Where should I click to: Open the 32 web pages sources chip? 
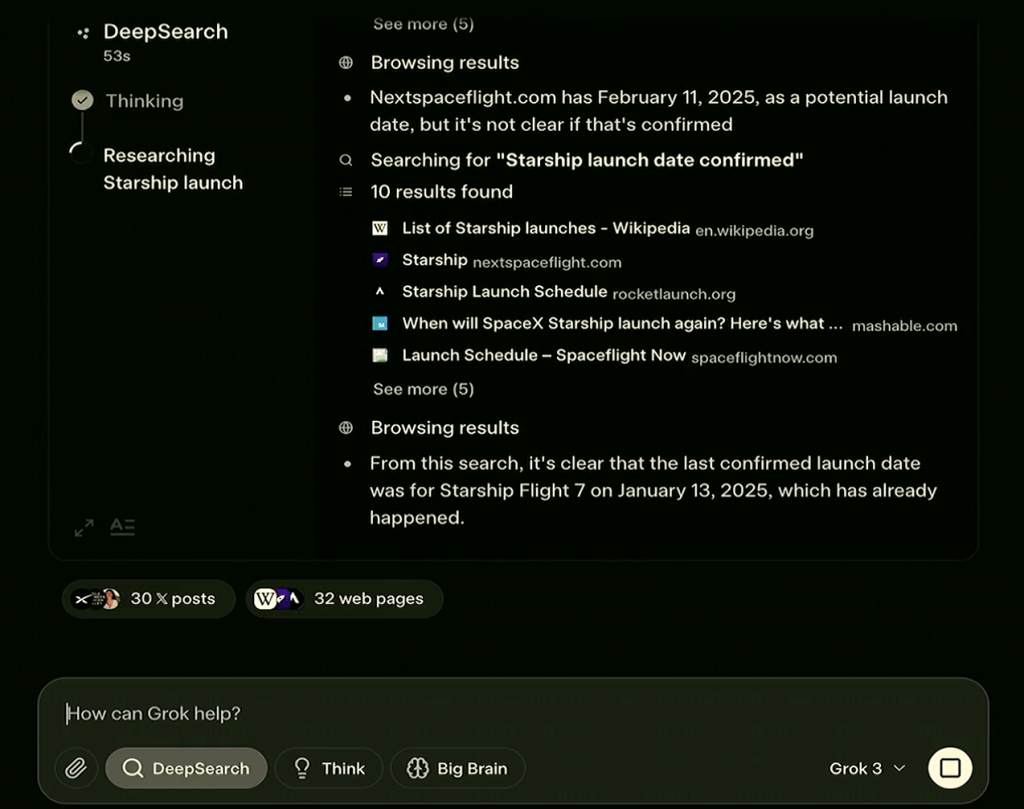[344, 599]
